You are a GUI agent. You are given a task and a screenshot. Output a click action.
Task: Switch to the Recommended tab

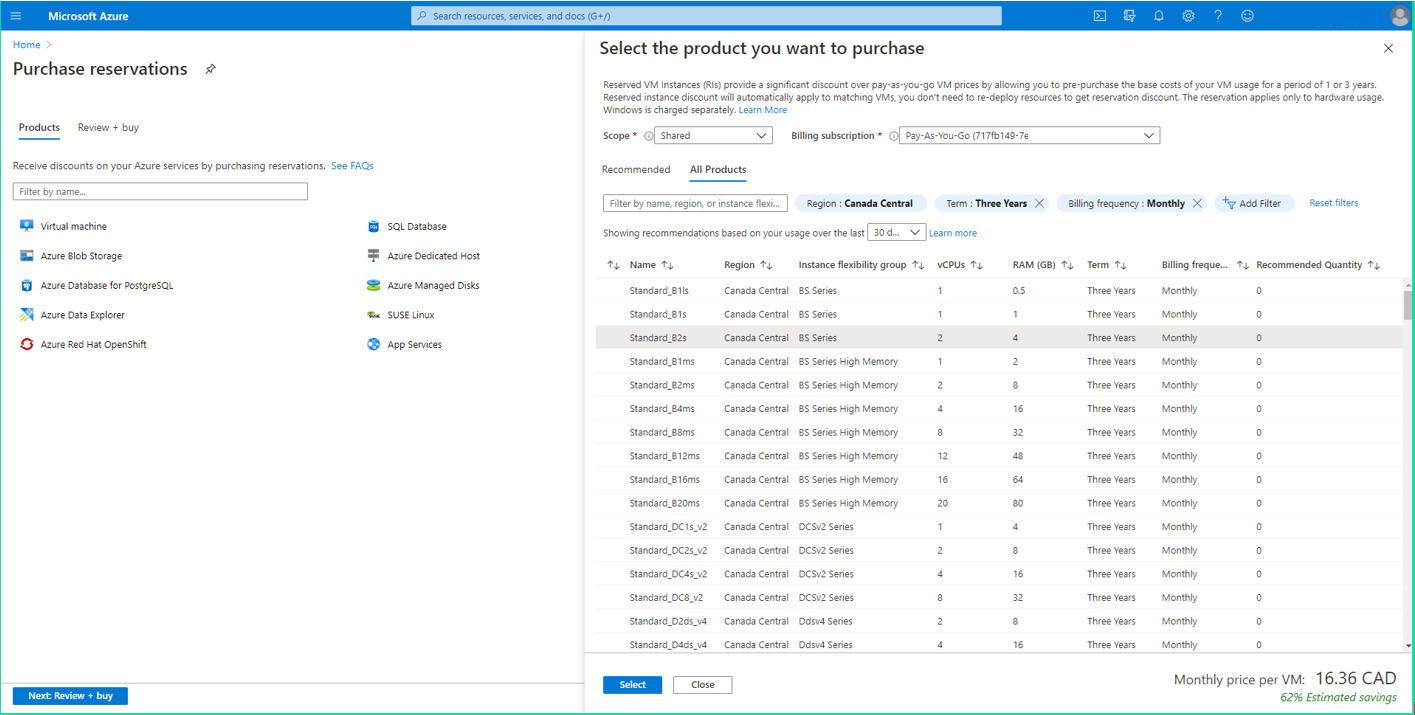pyautogui.click(x=636, y=170)
